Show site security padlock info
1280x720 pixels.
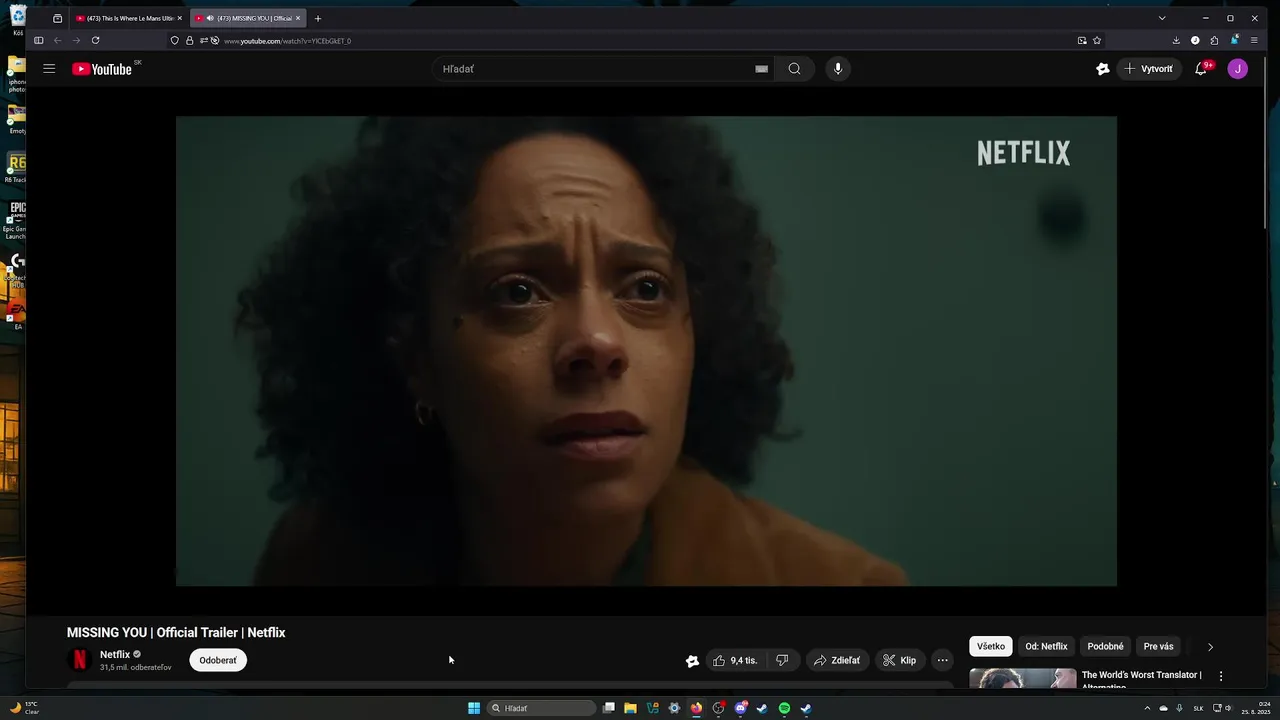click(189, 40)
